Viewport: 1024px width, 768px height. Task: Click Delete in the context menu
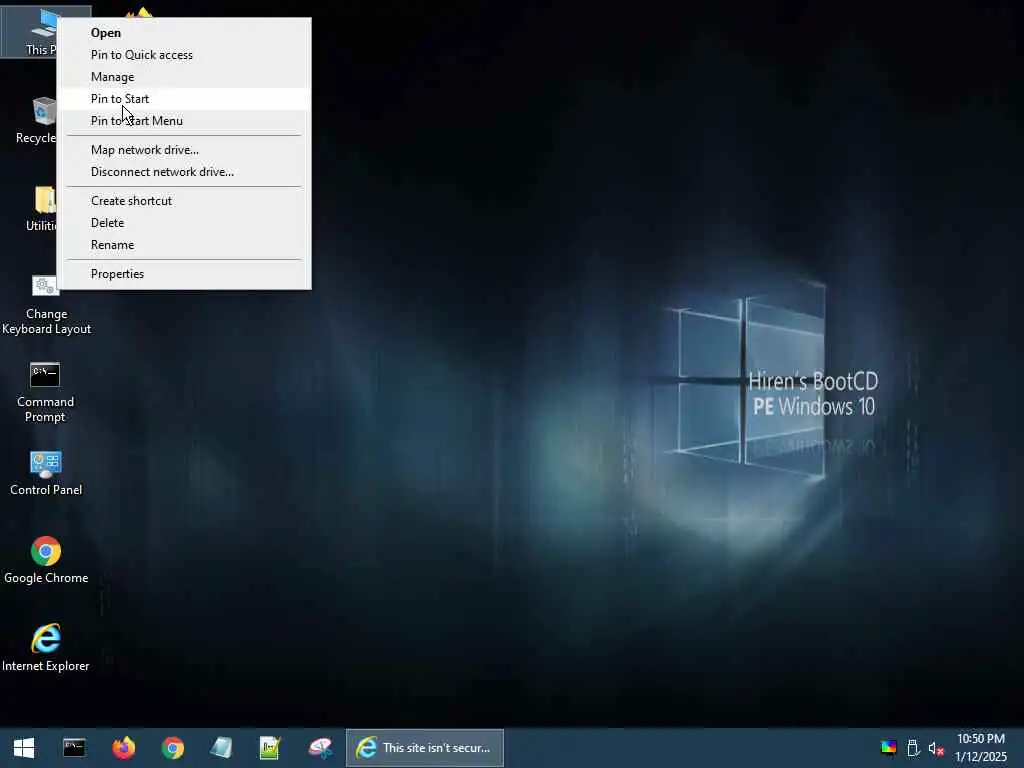tap(184, 223)
